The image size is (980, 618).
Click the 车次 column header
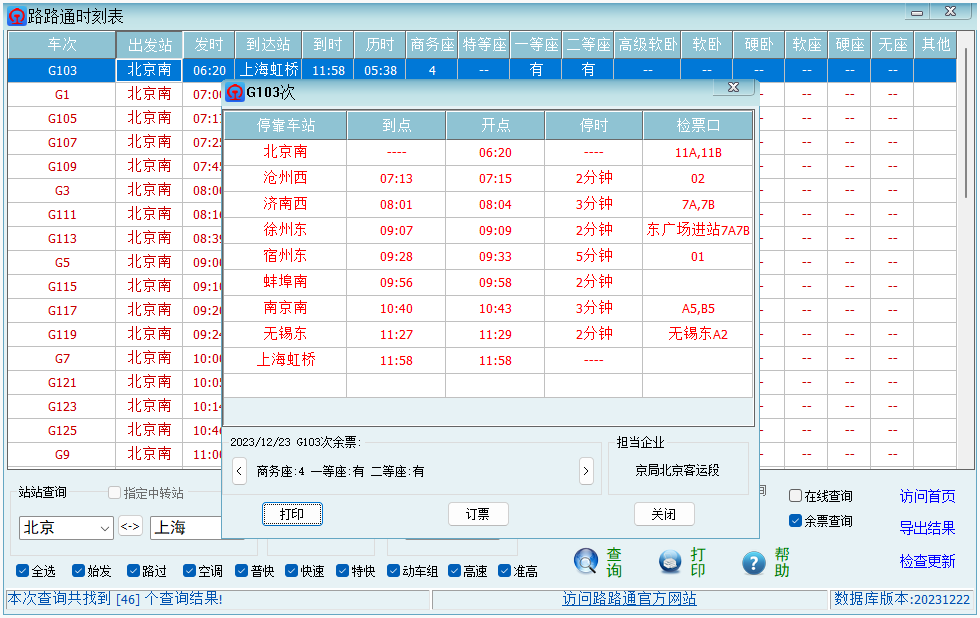pyautogui.click(x=62, y=45)
